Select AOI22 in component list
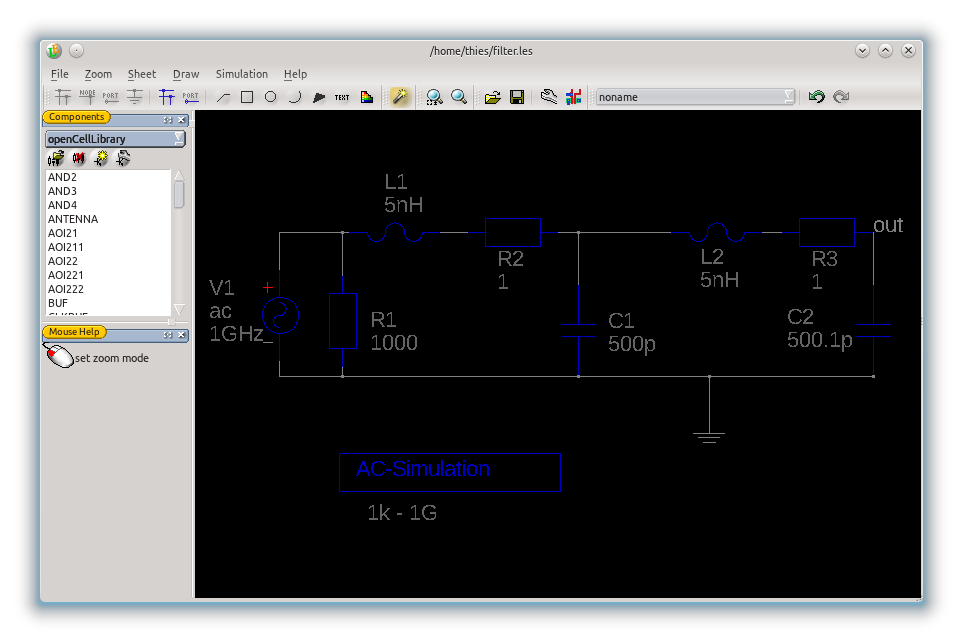 pyautogui.click(x=108, y=261)
